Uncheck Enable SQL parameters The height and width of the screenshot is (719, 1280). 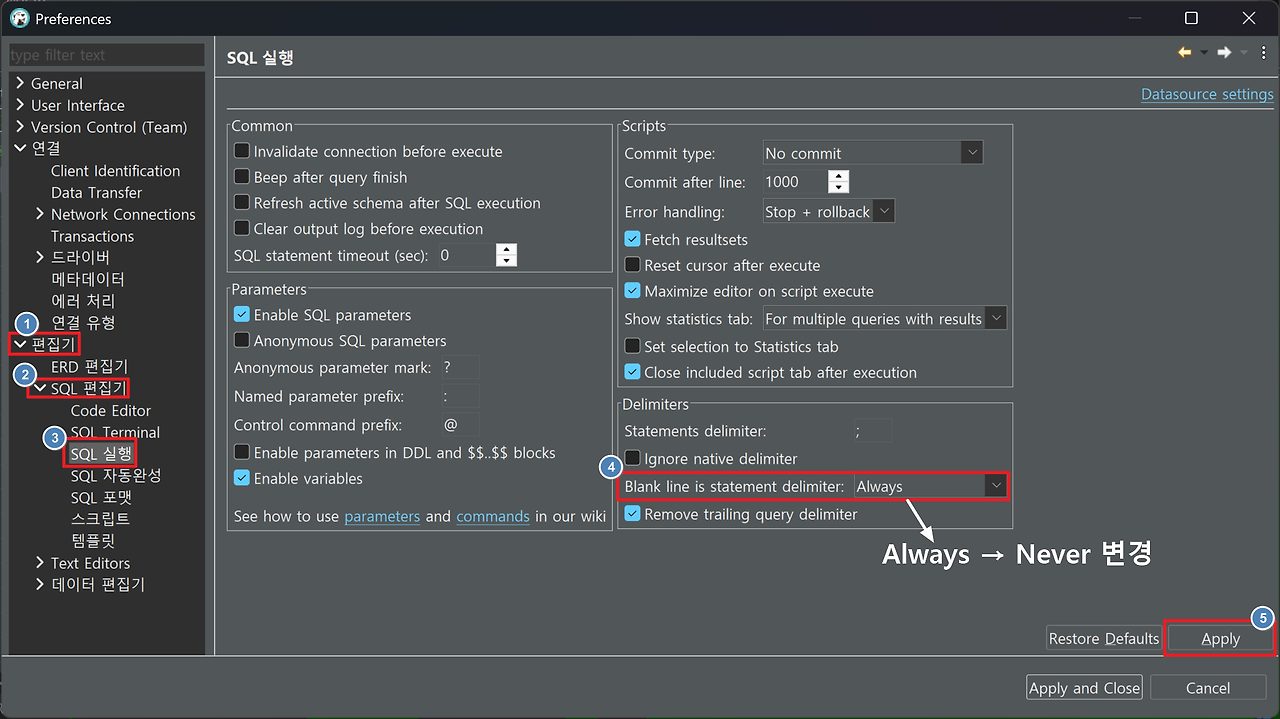click(x=241, y=314)
